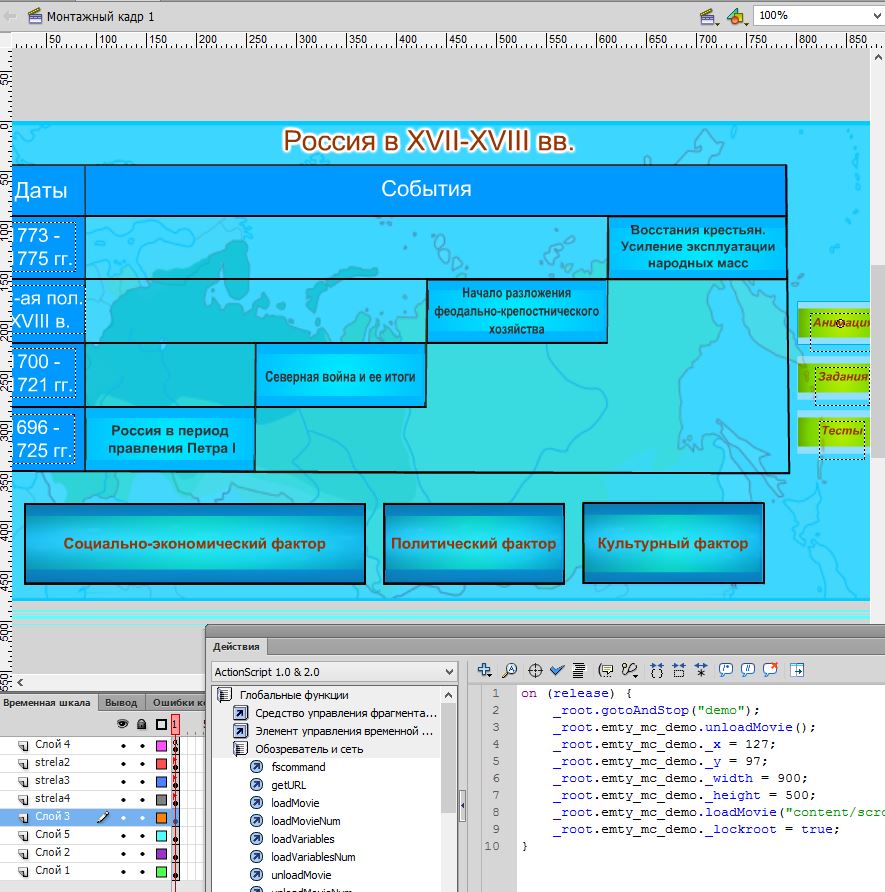Toggle visibility dot of Слой 5

tap(123, 836)
